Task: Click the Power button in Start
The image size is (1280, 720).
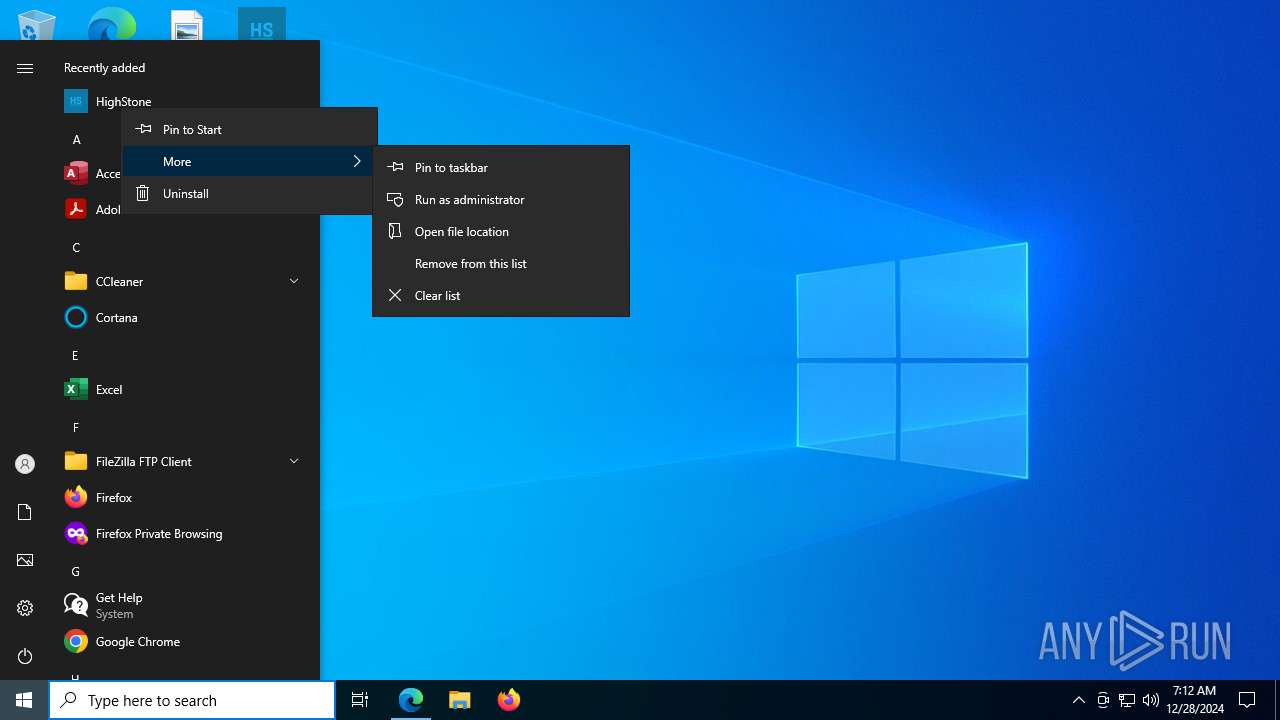Action: click(25, 656)
